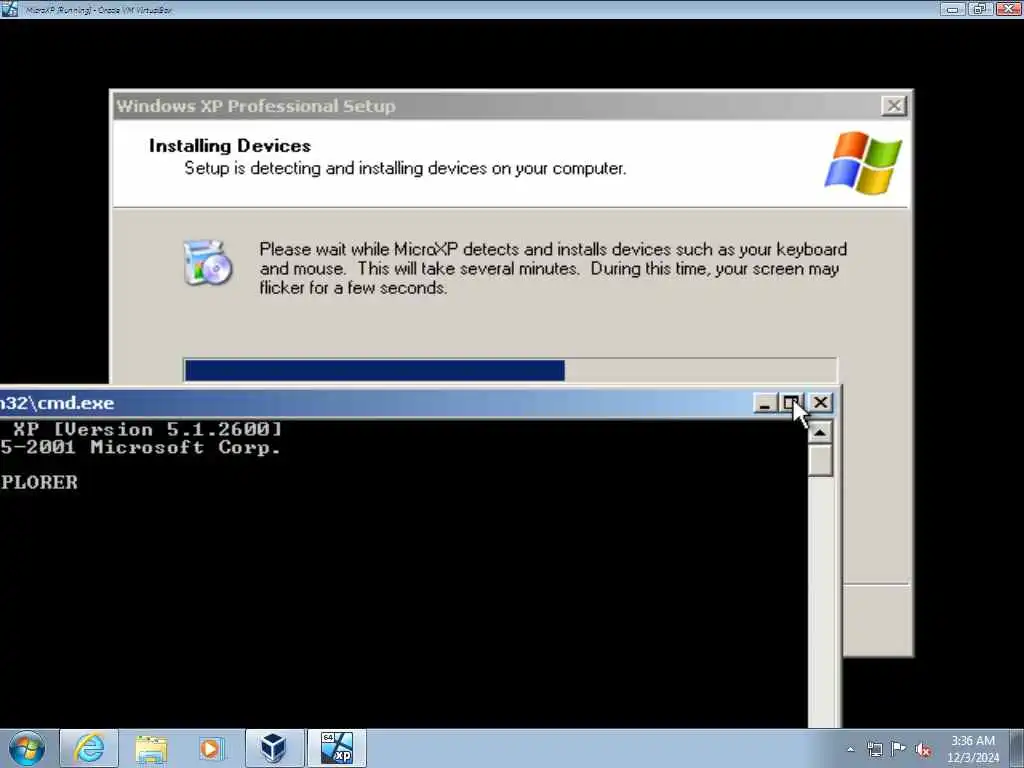The image size is (1024, 768).
Task: Click the muted volume tray icon
Action: coord(923,750)
